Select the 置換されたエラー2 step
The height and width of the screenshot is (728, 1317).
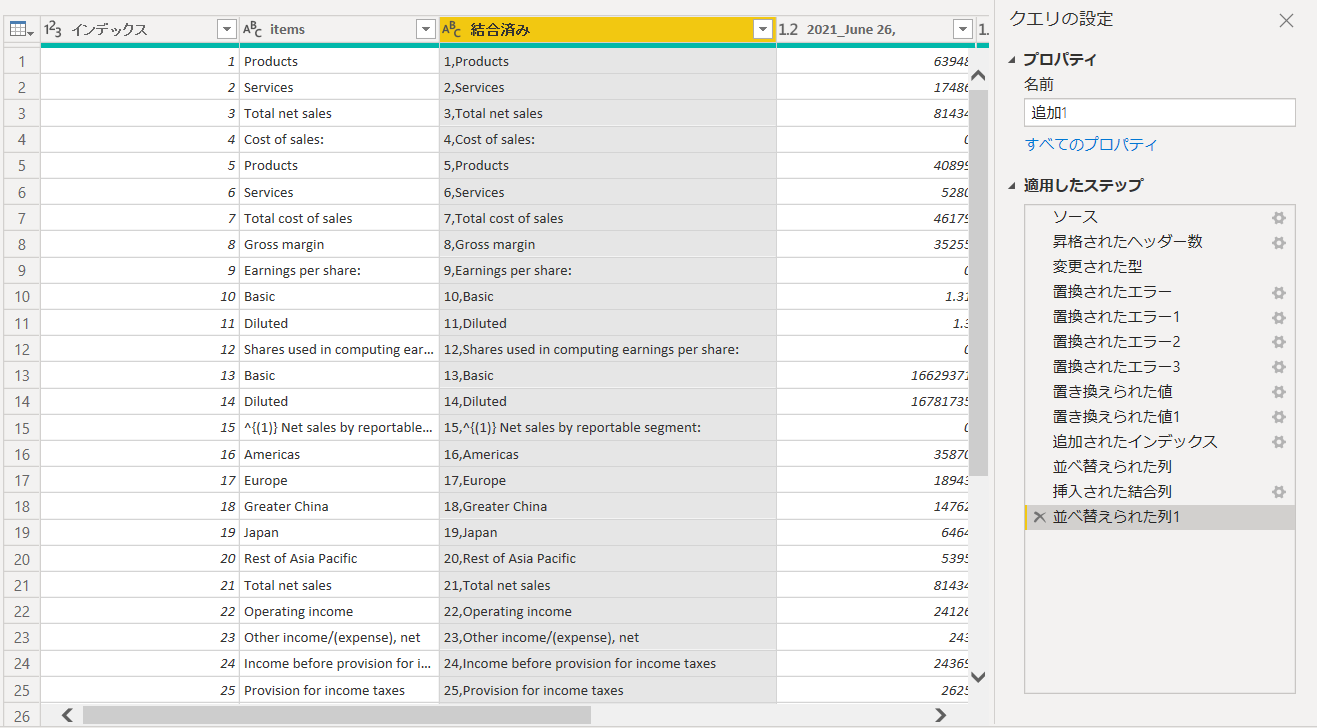pyautogui.click(x=1160, y=342)
